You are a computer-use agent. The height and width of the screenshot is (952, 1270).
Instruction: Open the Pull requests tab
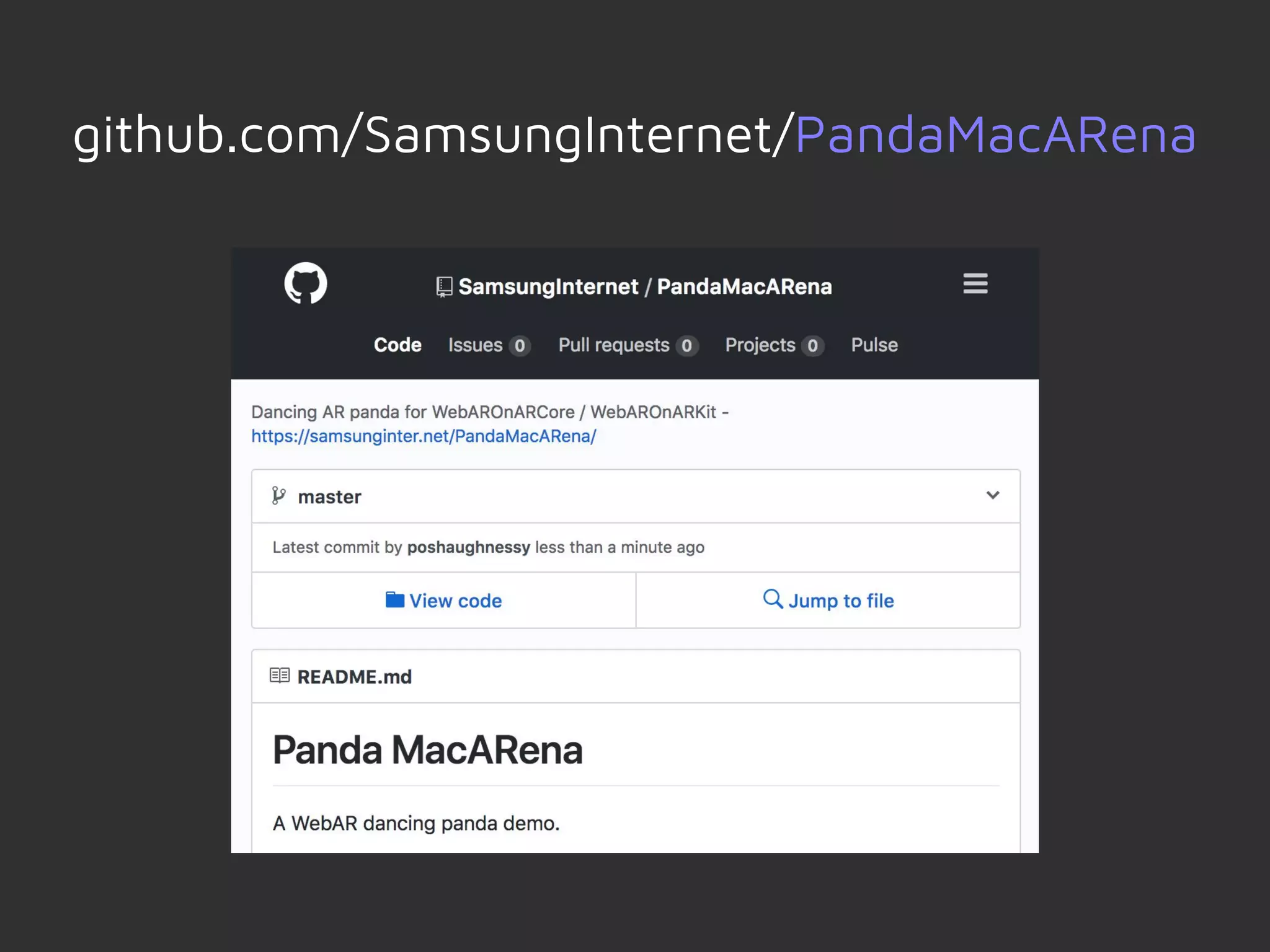[628, 345]
